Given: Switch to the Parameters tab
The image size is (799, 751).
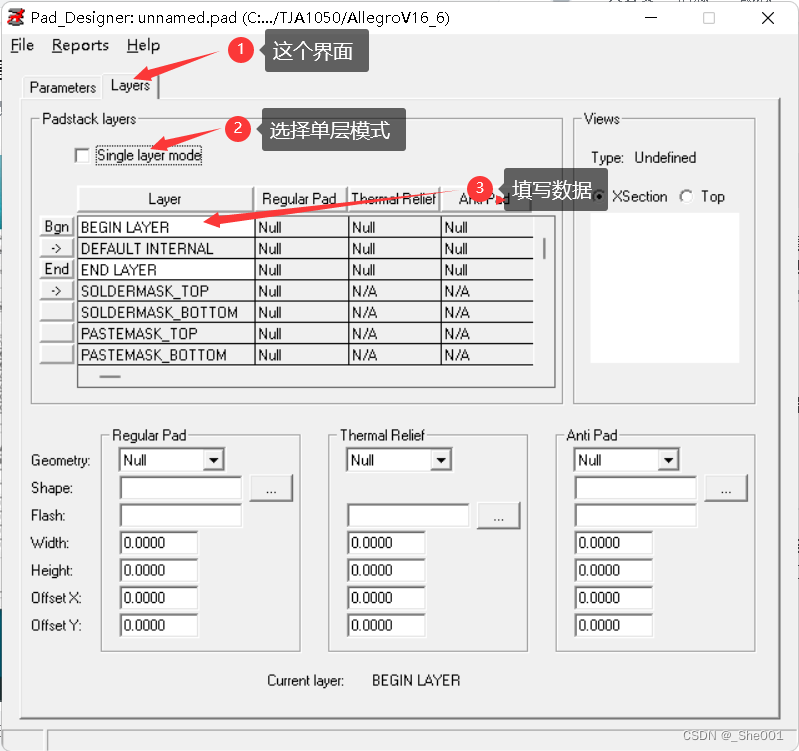Looking at the screenshot, I should click(63, 87).
